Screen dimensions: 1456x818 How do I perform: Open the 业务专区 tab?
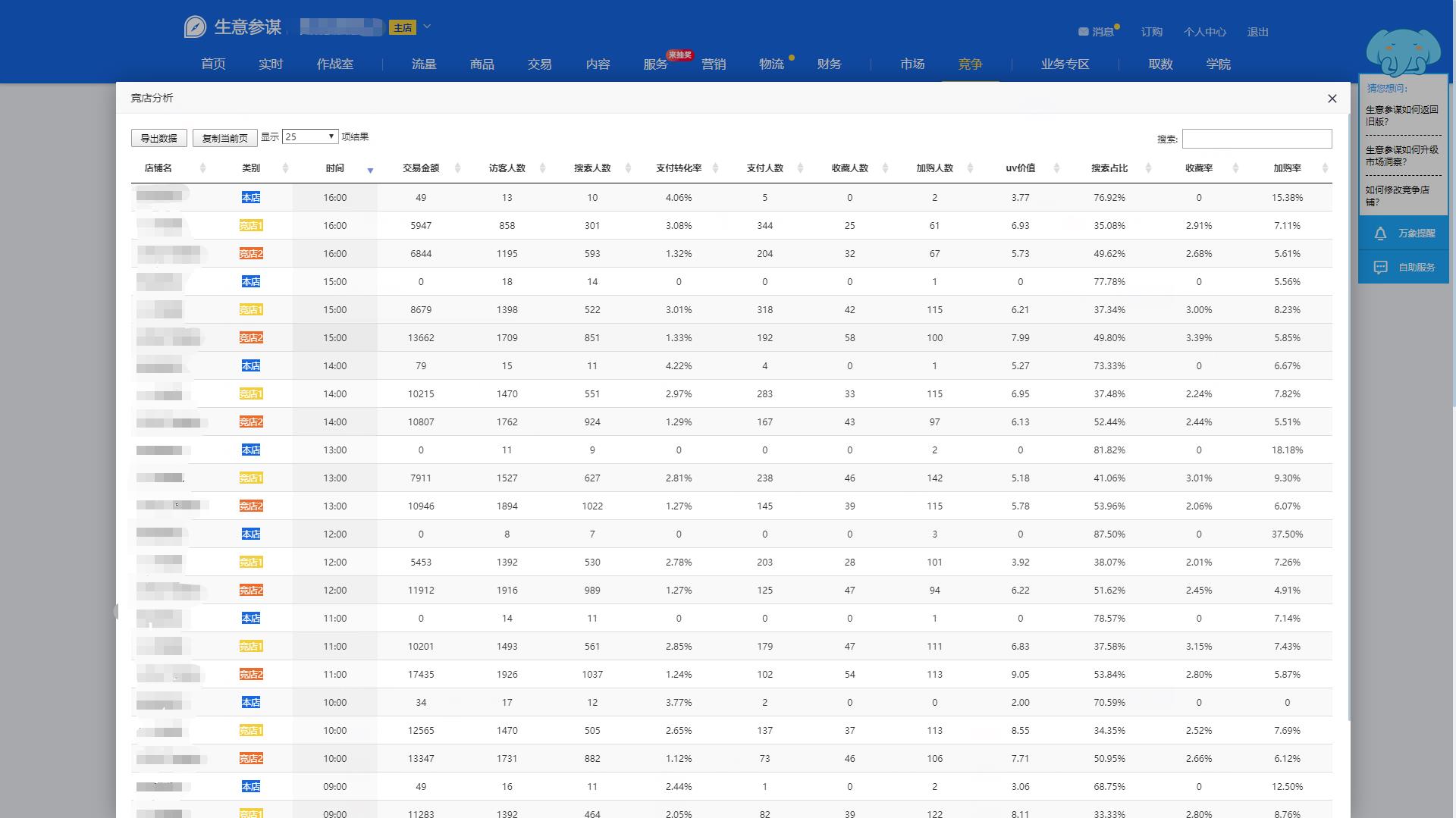1065,64
